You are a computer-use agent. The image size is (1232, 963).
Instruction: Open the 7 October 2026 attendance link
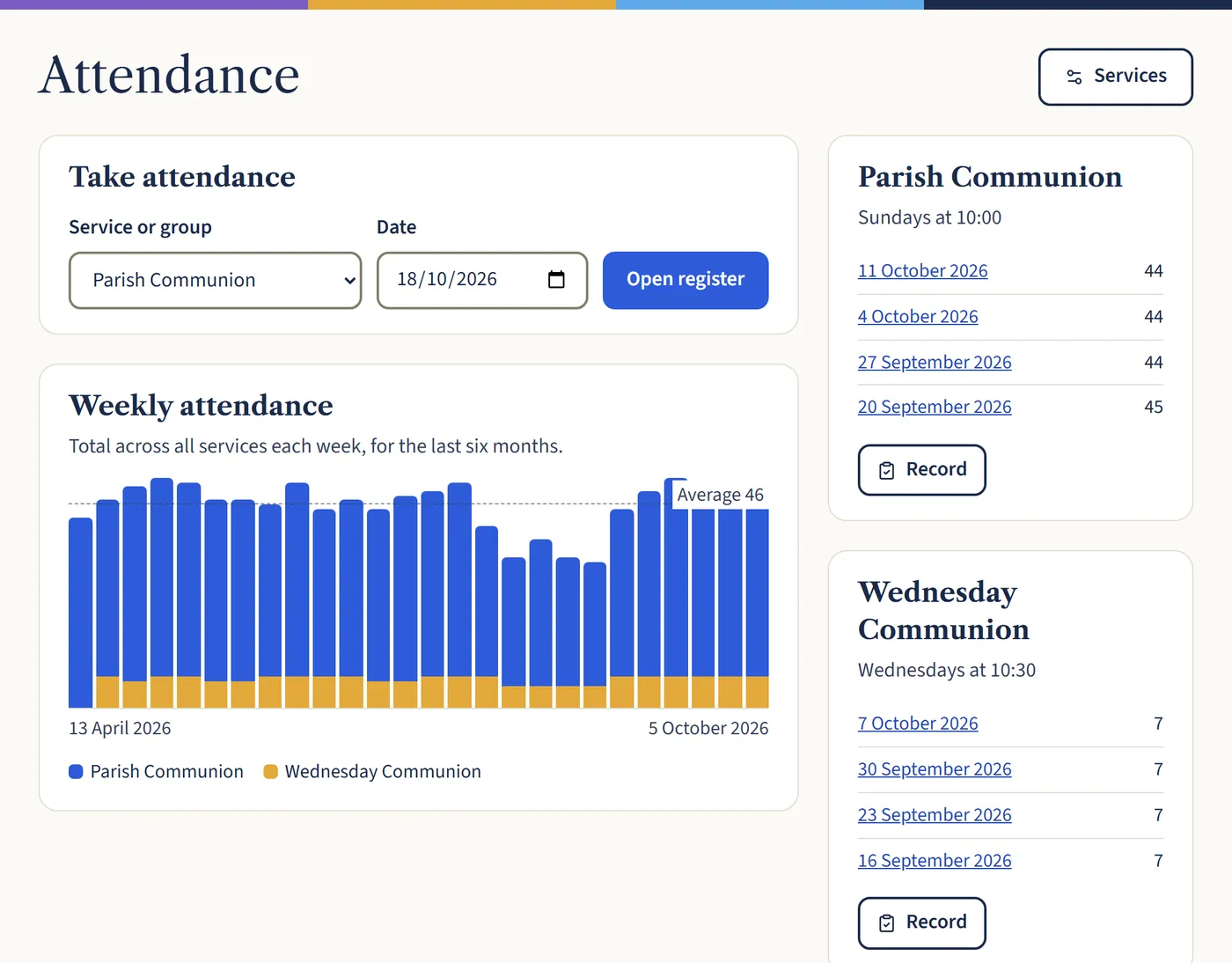point(918,724)
